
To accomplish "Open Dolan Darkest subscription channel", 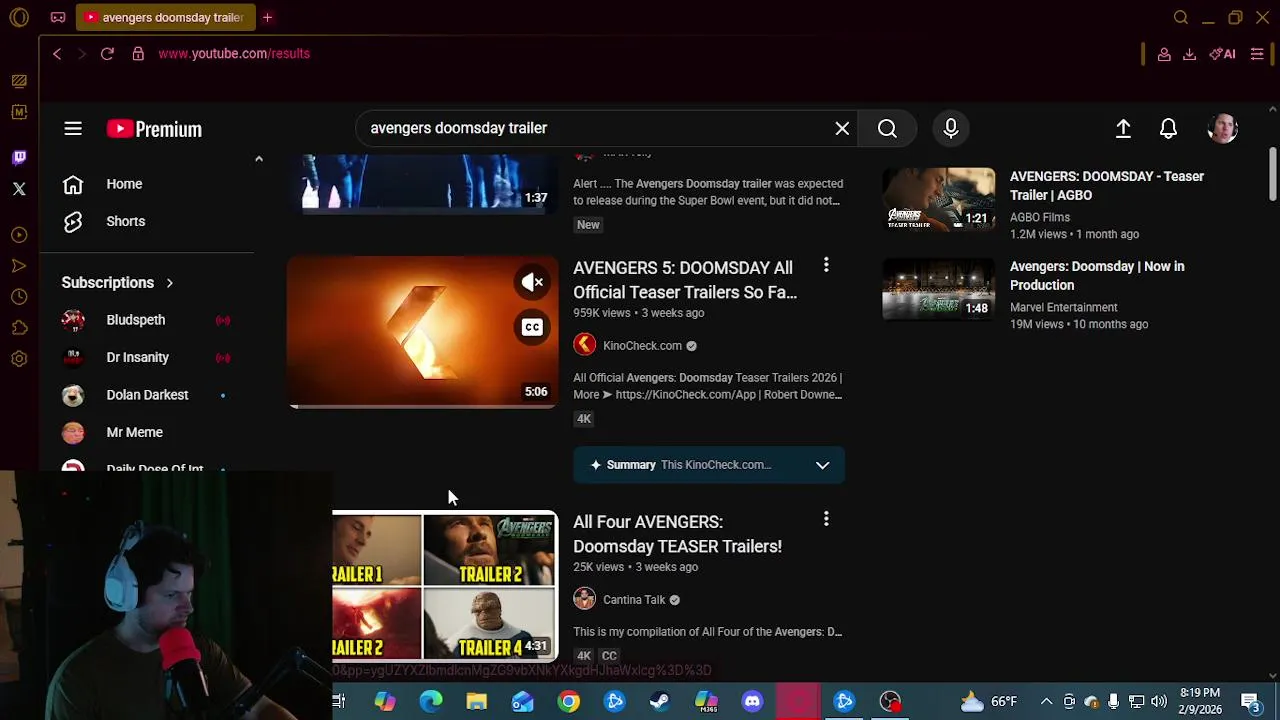I will click(148, 395).
